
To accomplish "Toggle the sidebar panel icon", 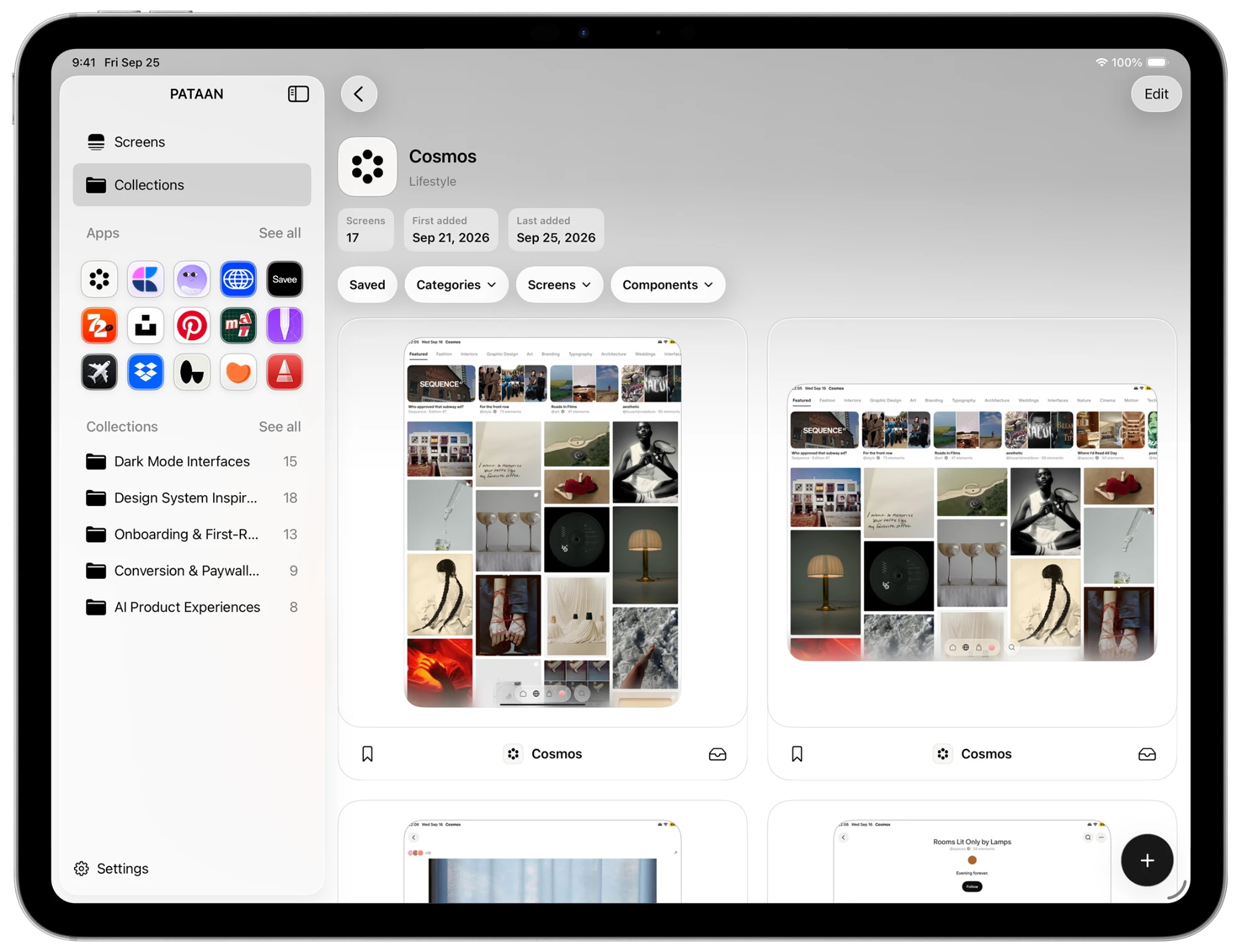I will click(x=298, y=94).
